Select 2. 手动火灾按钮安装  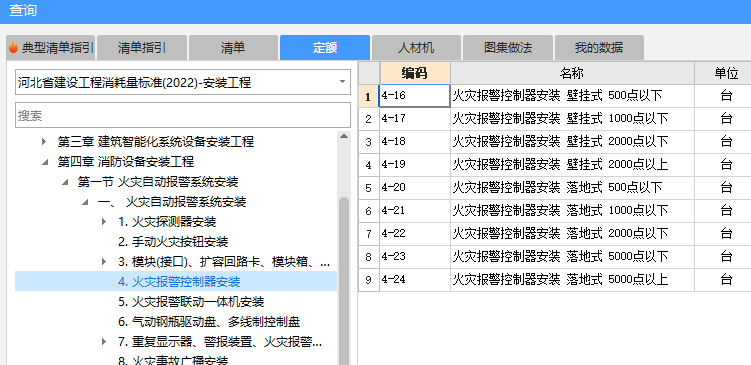(x=173, y=242)
